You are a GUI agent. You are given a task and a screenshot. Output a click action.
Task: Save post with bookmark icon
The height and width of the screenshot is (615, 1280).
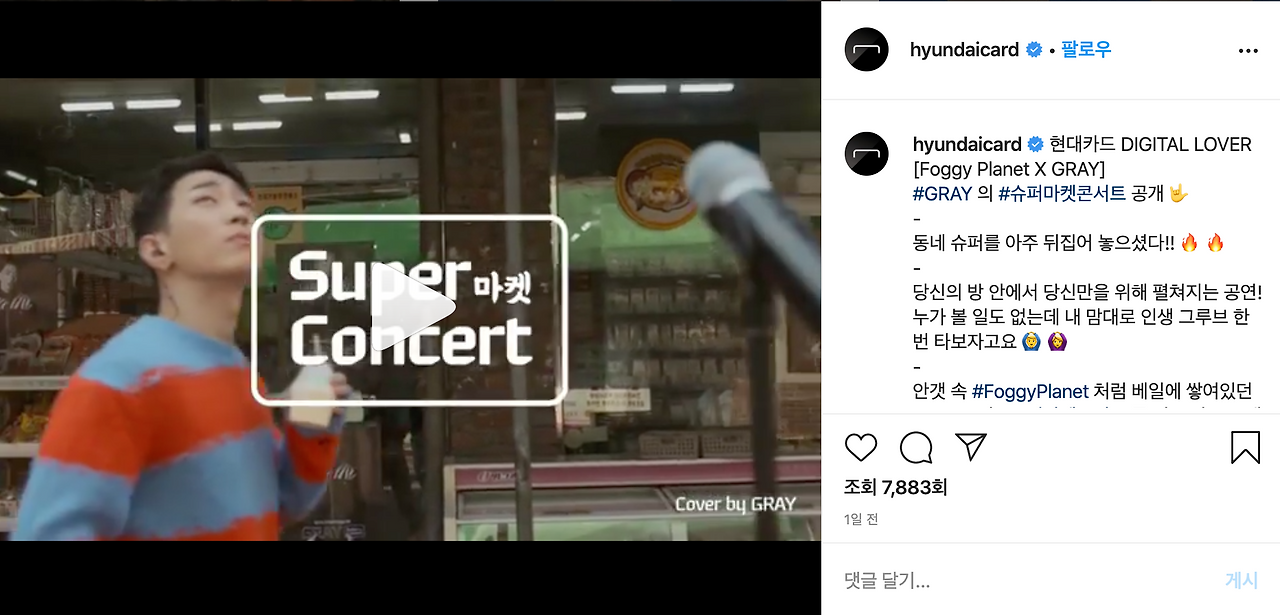1245,447
